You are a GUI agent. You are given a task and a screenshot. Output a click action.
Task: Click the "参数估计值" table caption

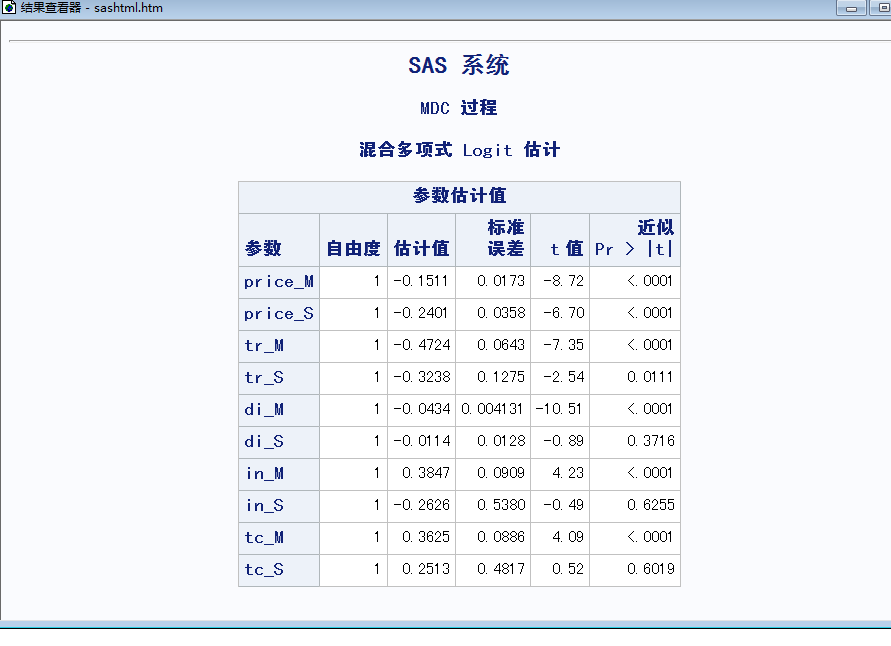459,195
